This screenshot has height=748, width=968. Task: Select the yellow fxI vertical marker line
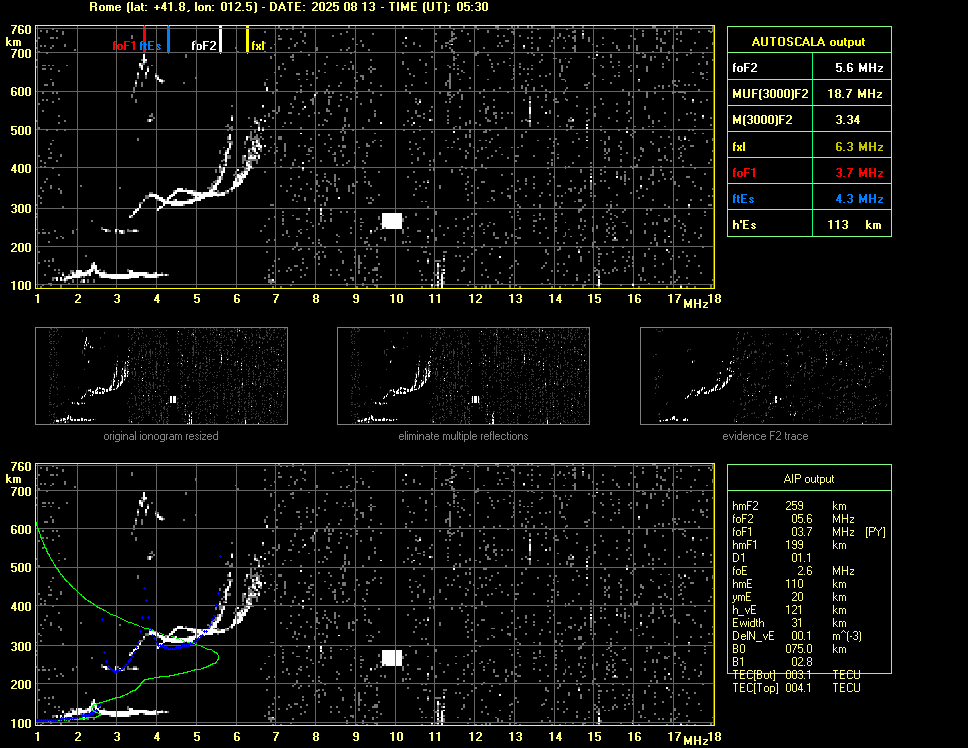[x=248, y=39]
